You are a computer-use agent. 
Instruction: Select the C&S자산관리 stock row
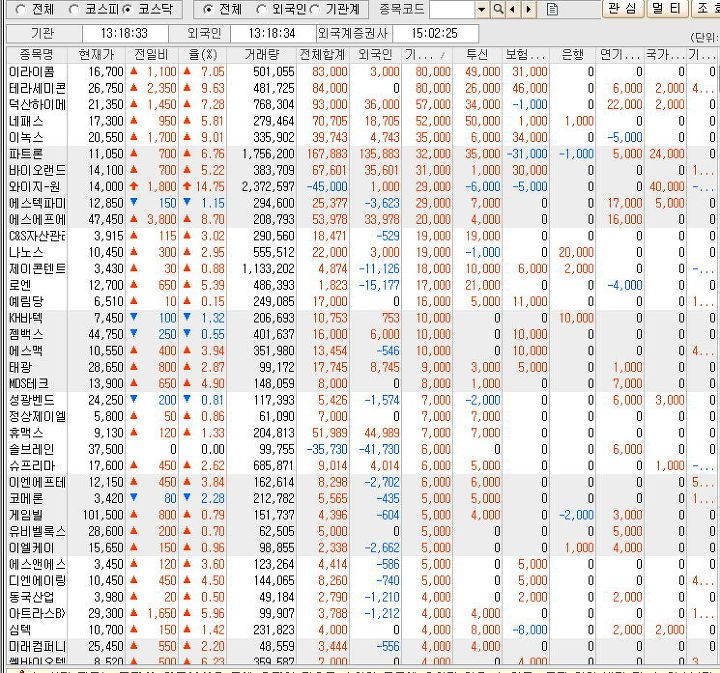pos(363,236)
